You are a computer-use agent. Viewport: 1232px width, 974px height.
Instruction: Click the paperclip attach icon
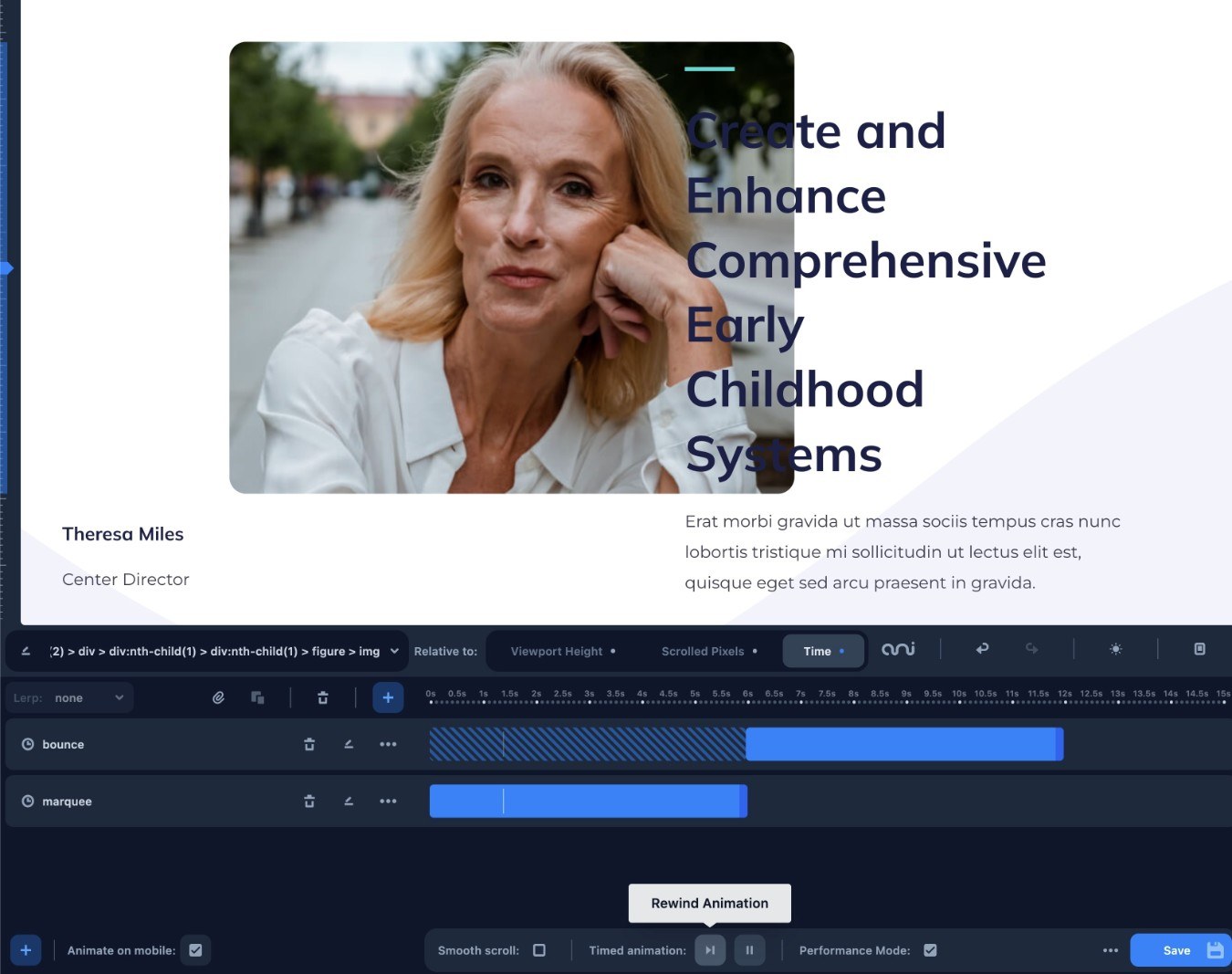pyautogui.click(x=218, y=697)
